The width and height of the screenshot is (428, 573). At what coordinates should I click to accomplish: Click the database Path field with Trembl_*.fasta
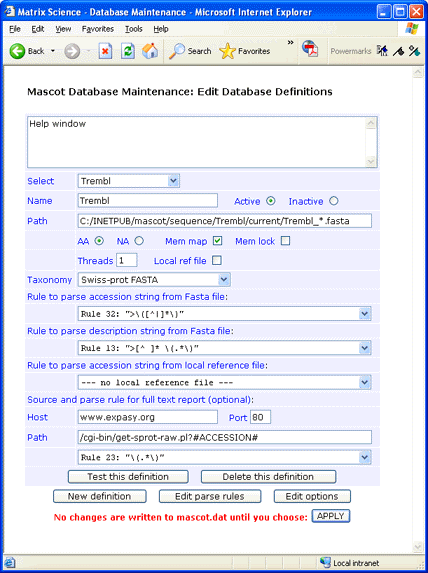[225, 221]
